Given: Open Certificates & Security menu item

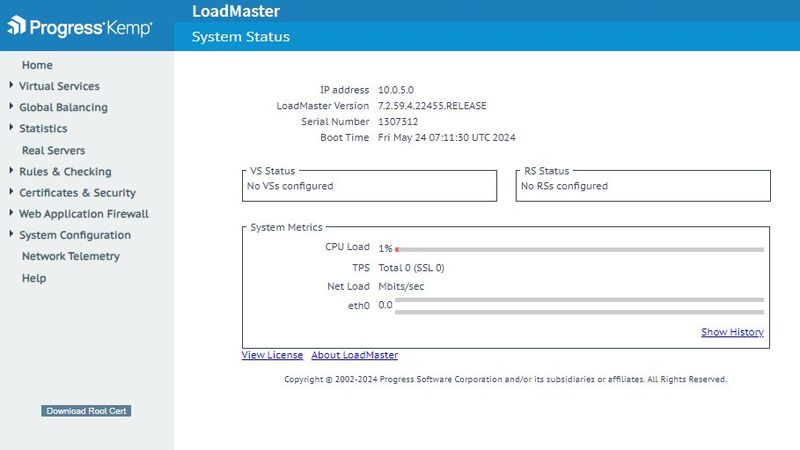Looking at the screenshot, I should [78, 192].
